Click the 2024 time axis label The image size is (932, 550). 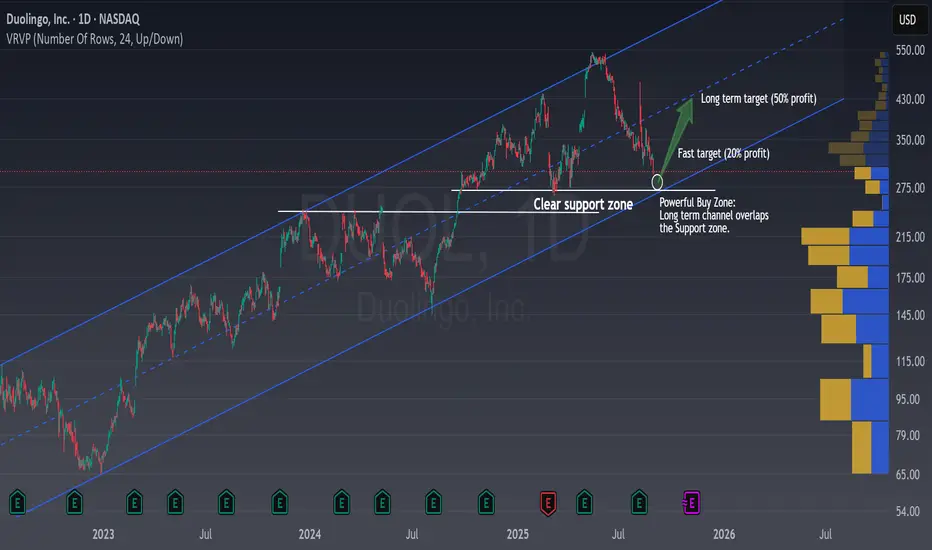[310, 534]
